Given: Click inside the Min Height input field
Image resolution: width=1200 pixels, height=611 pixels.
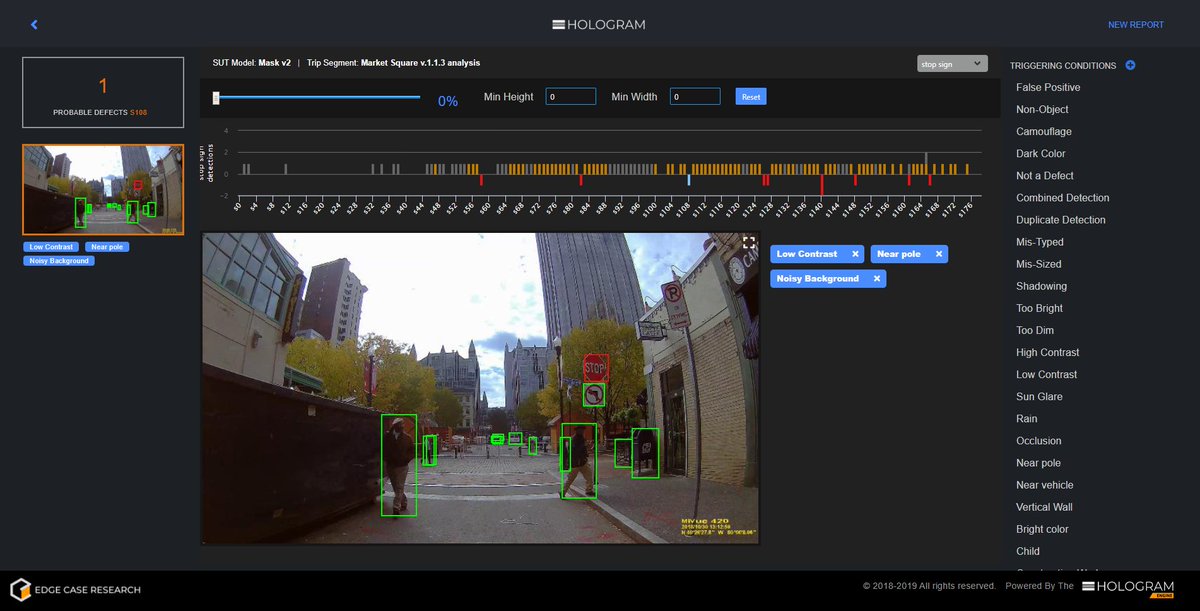Looking at the screenshot, I should (x=570, y=96).
